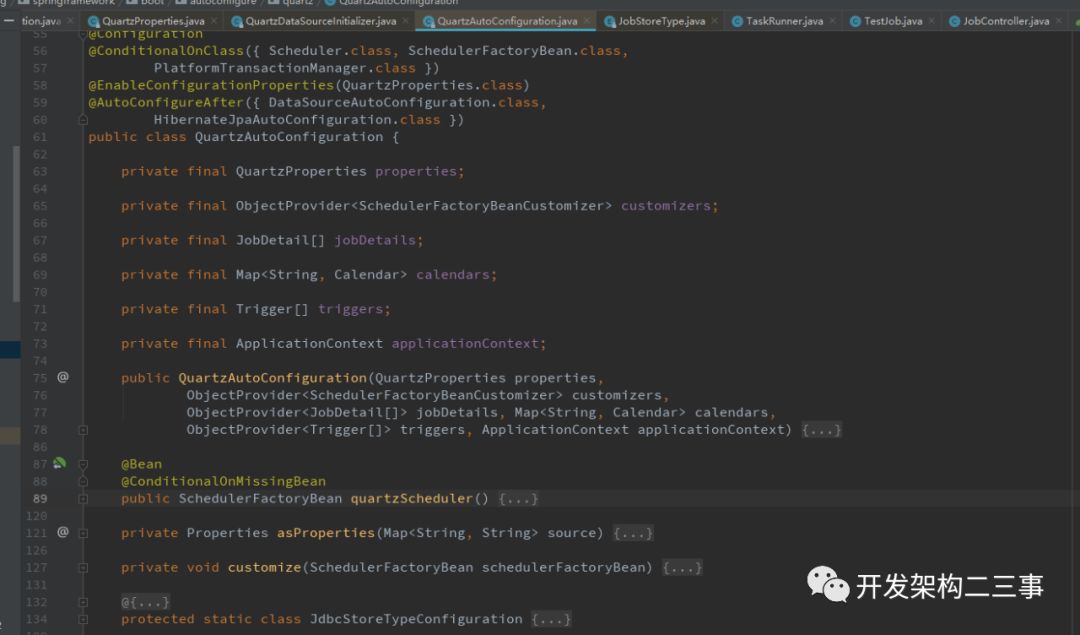
Task: Expand JdbcStoreTypeConfiguration fold marker on line 134
Action: click(83, 619)
